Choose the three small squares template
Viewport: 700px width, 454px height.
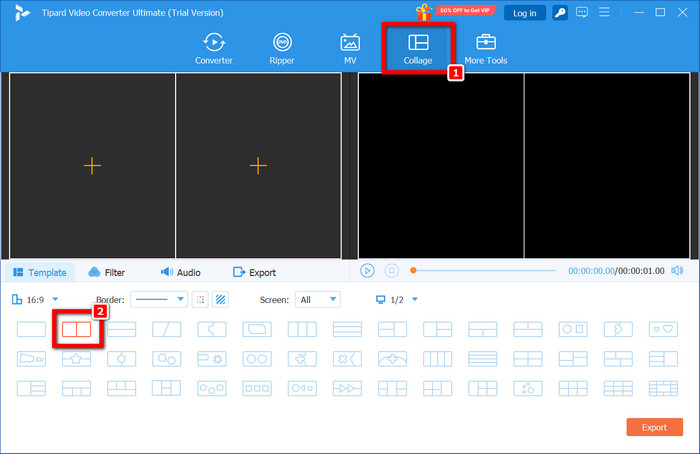click(x=257, y=388)
